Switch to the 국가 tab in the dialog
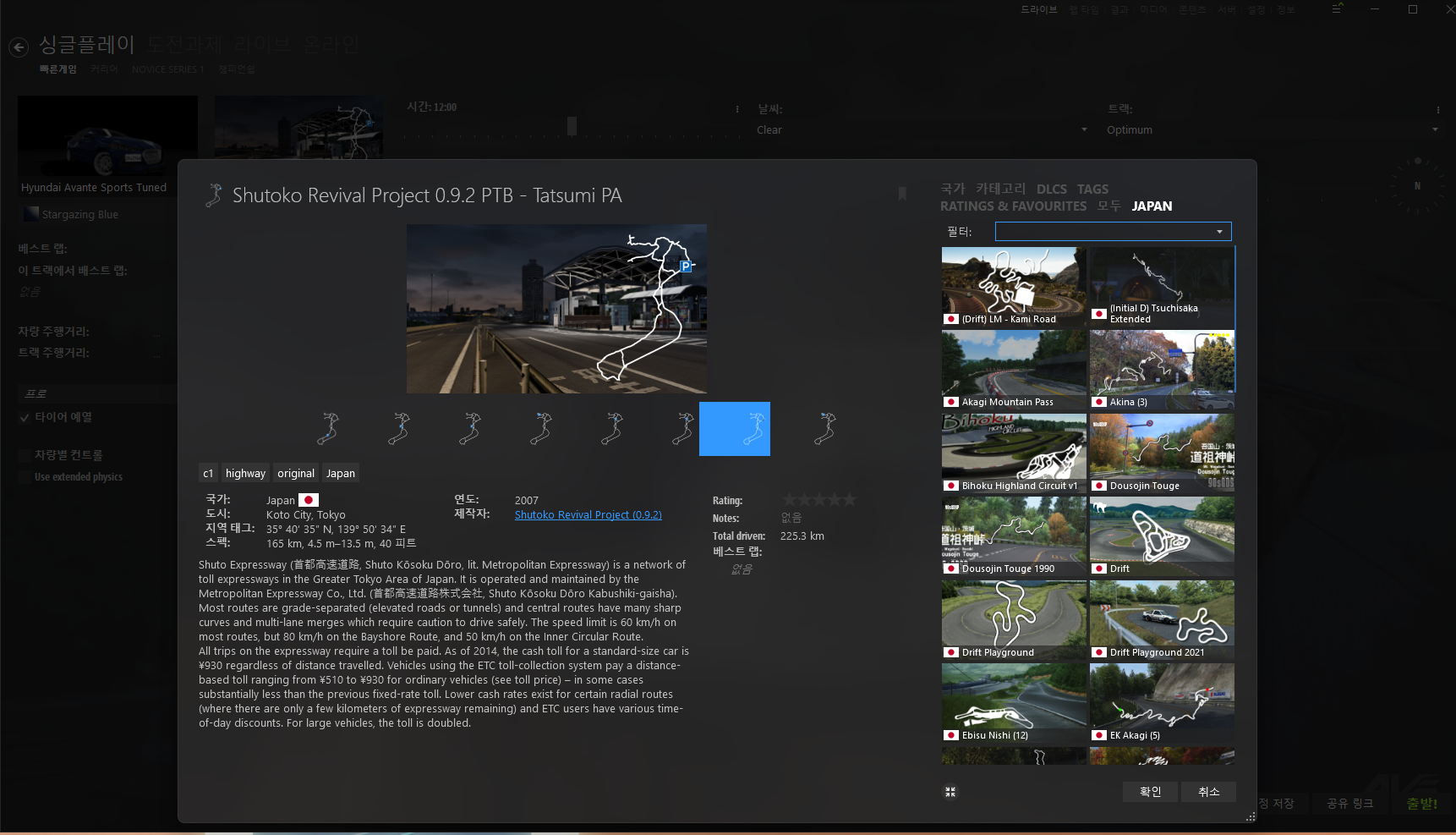1456x835 pixels. tap(953, 189)
